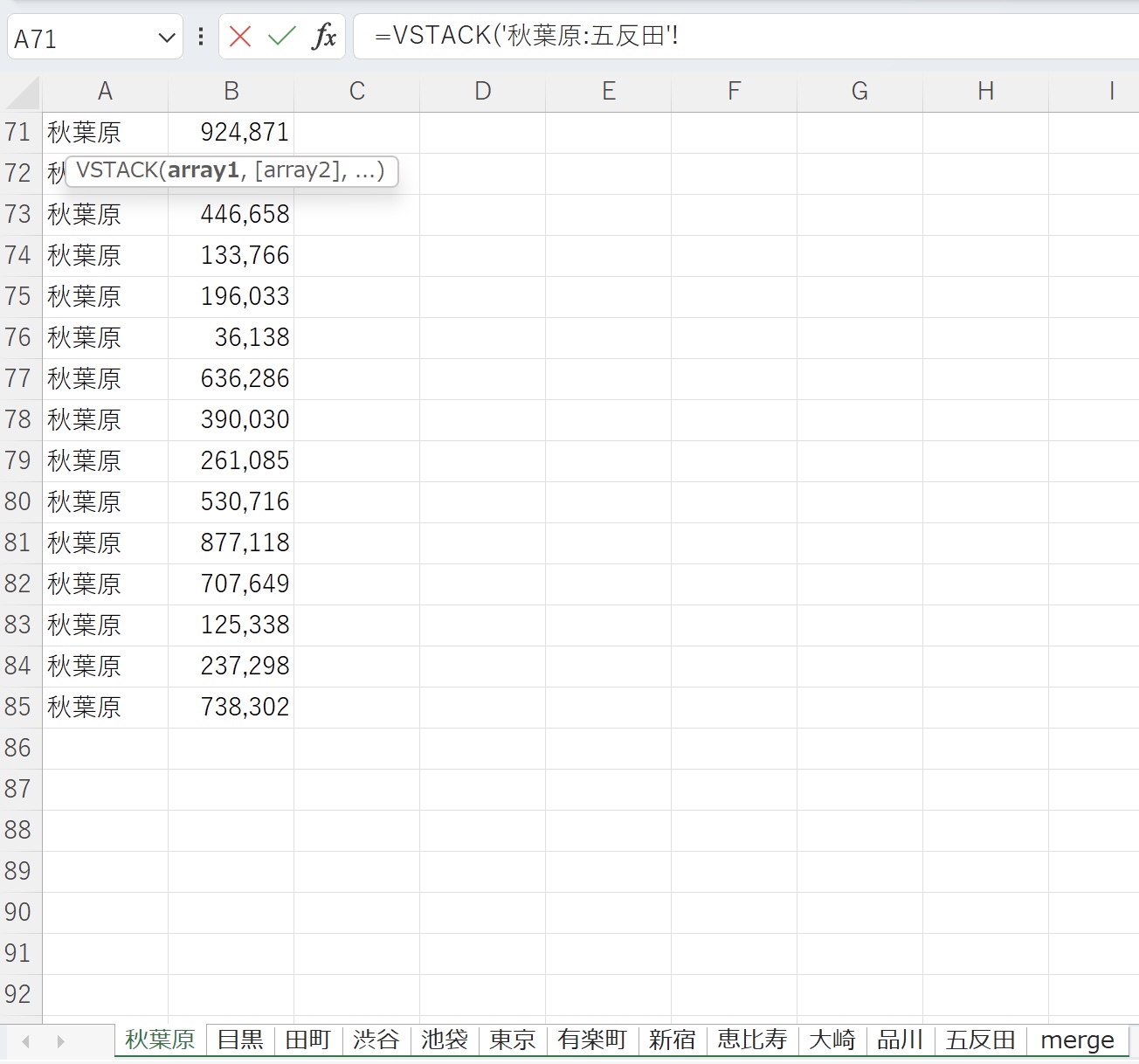Expand the Name Box dropdown arrow
The width and height of the screenshot is (1139, 1064).
click(166, 38)
